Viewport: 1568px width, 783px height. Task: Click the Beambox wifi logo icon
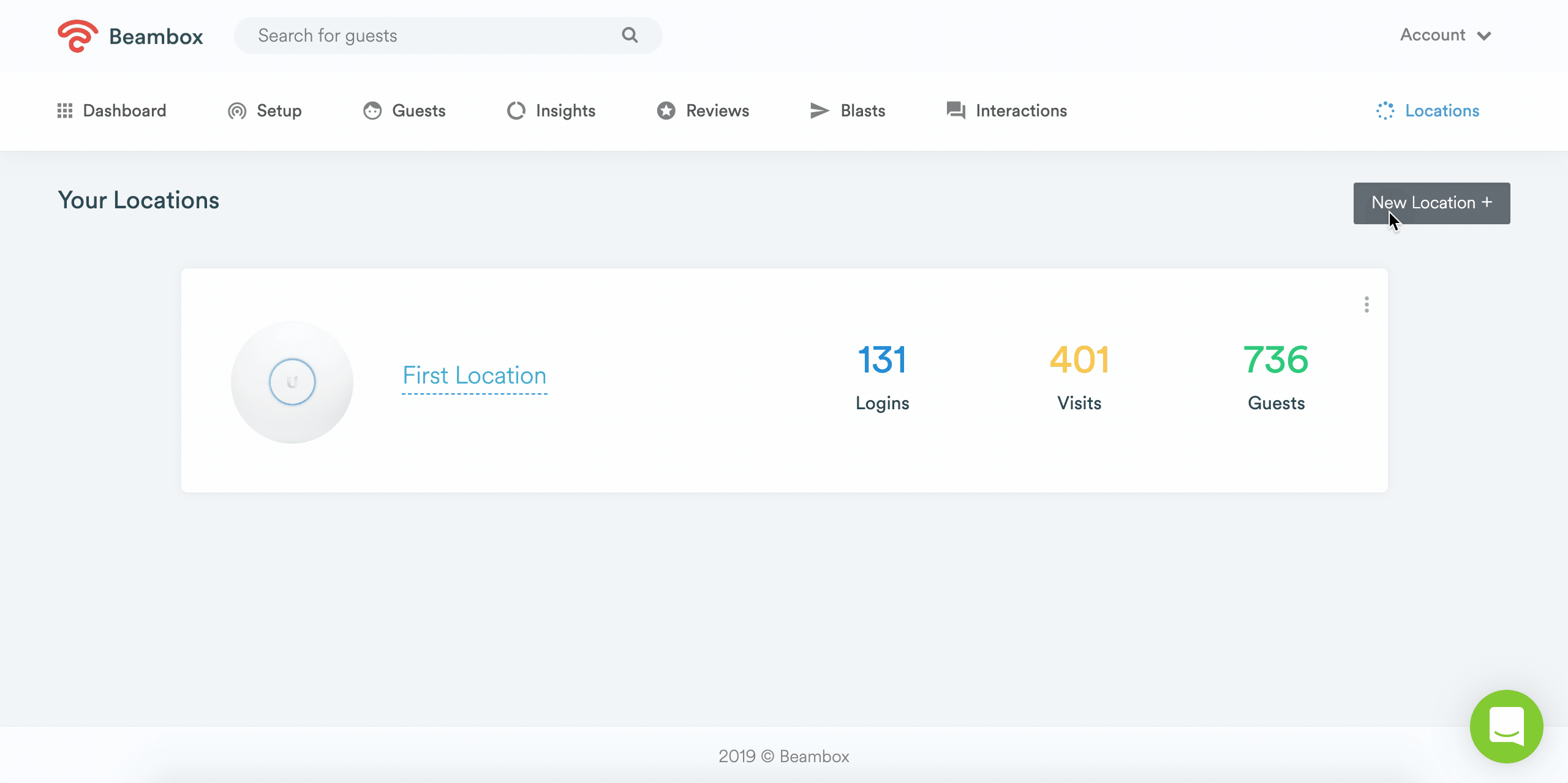pos(77,36)
